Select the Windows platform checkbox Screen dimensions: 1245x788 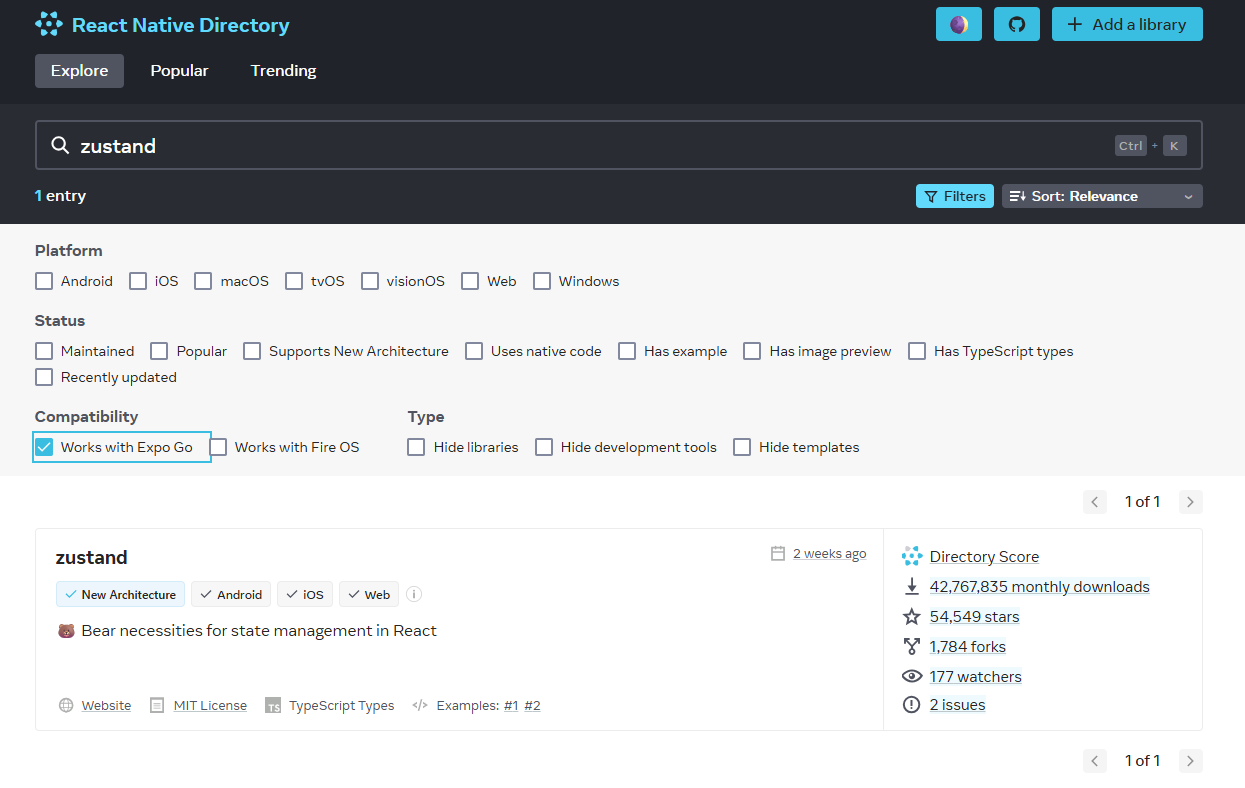tap(542, 281)
